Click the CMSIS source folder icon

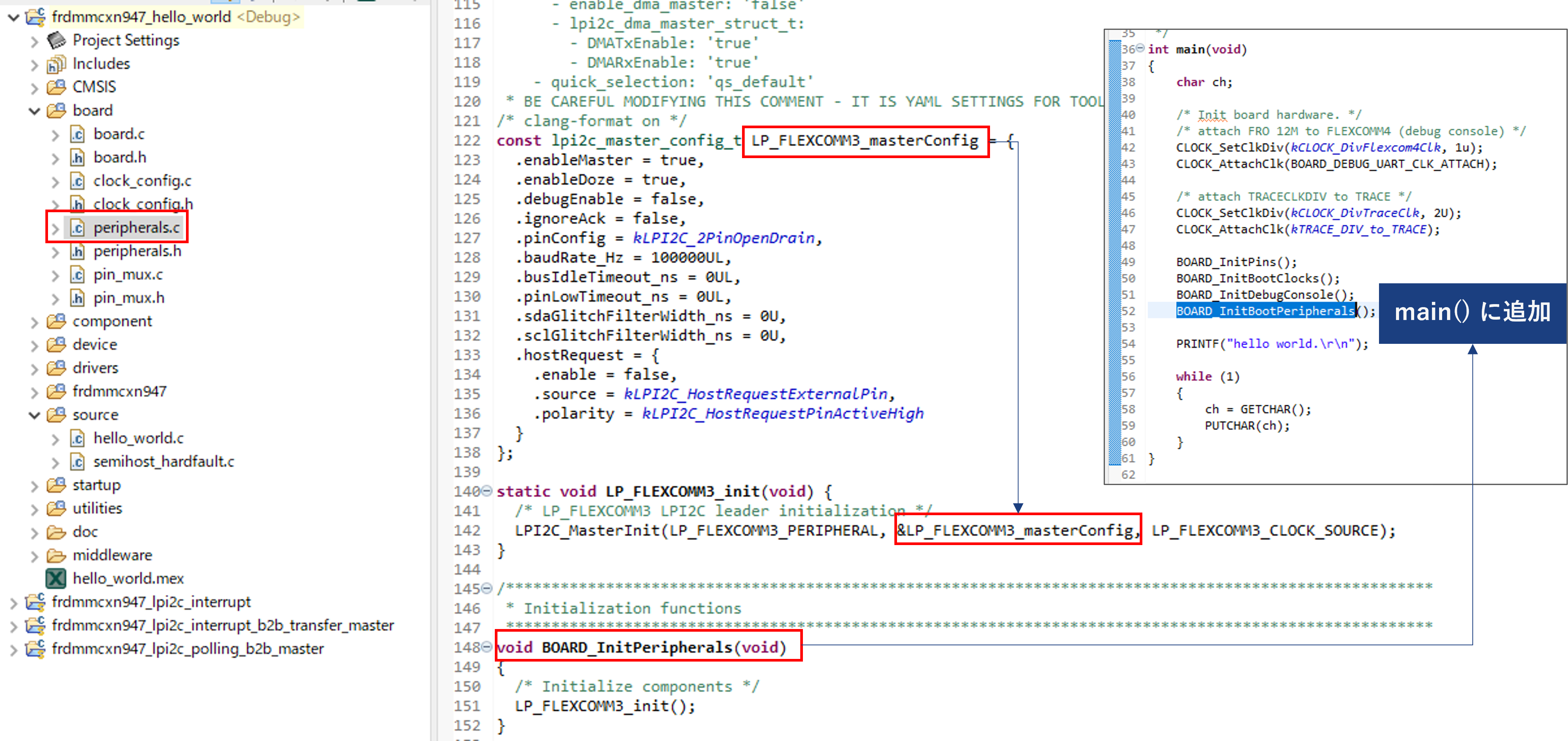tap(57, 87)
